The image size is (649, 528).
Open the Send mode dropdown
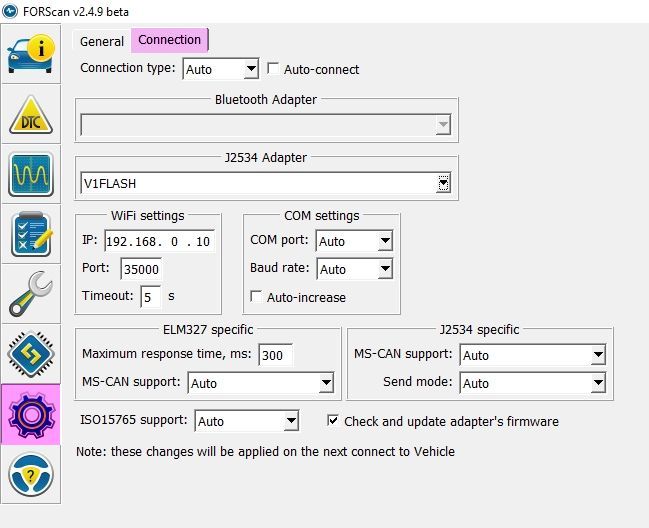[x=533, y=383]
